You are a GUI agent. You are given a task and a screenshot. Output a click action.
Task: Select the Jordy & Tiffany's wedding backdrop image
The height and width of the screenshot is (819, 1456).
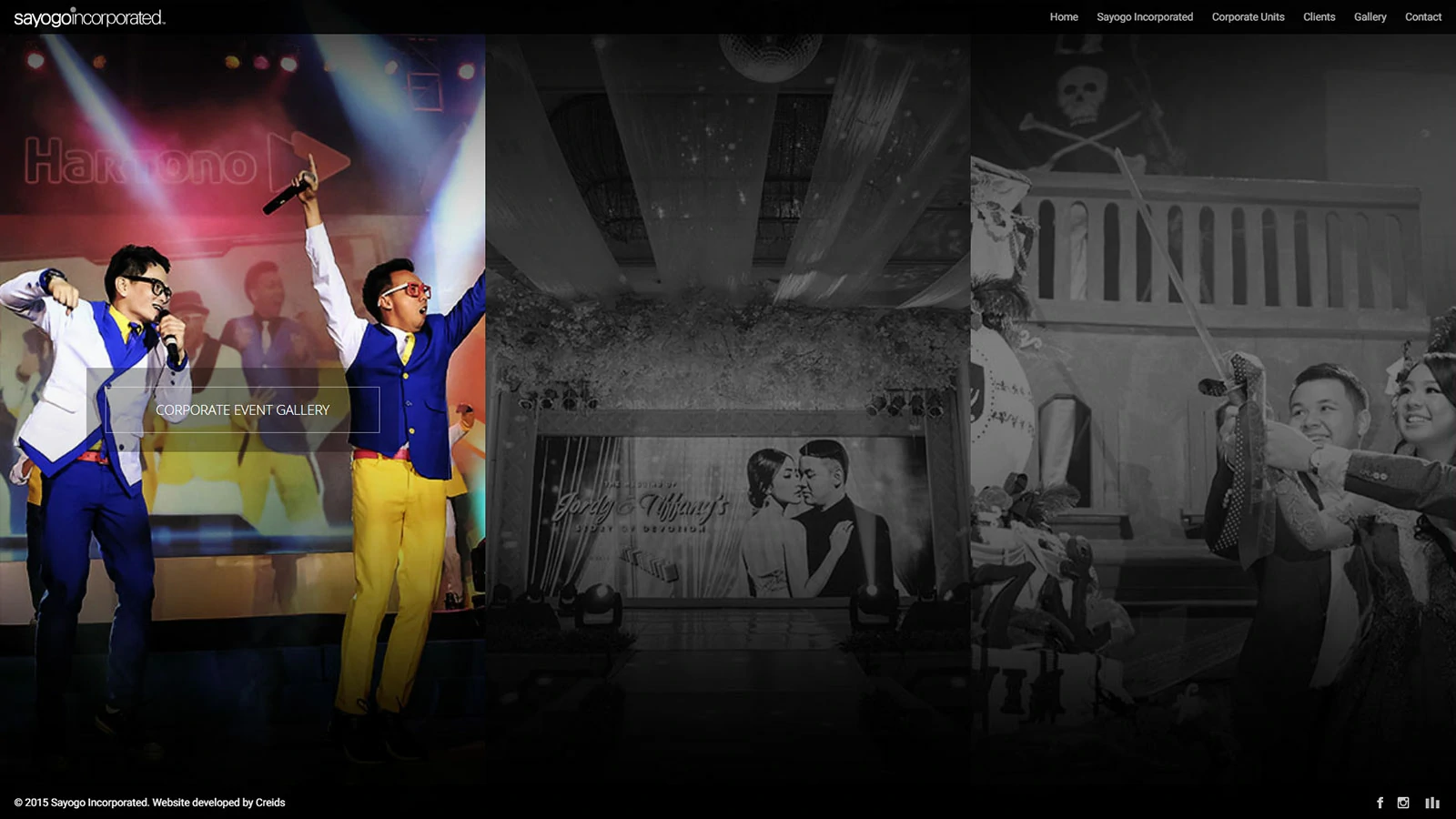(x=728, y=514)
